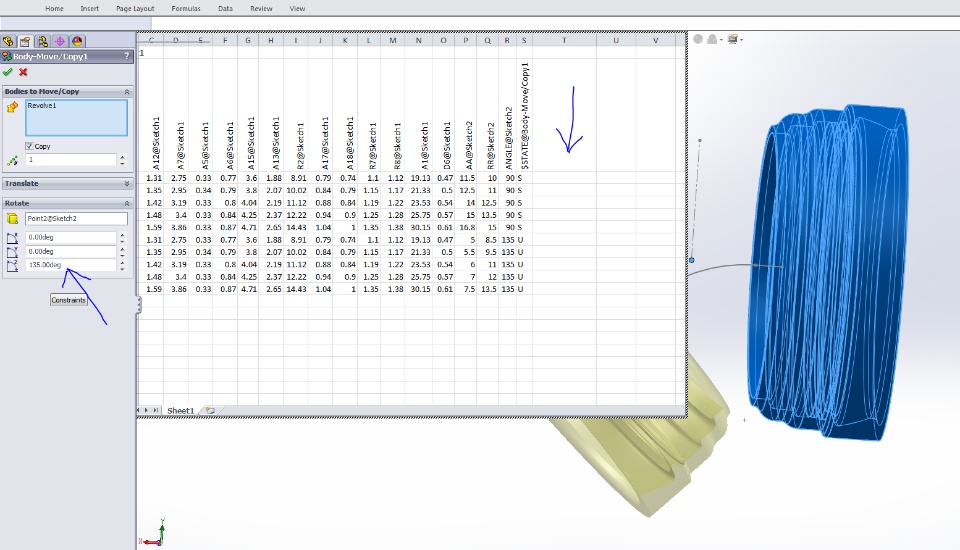The height and width of the screenshot is (550, 960).
Task: Accept the Body-Move/Copy with green checkmark
Action: pos(8,72)
